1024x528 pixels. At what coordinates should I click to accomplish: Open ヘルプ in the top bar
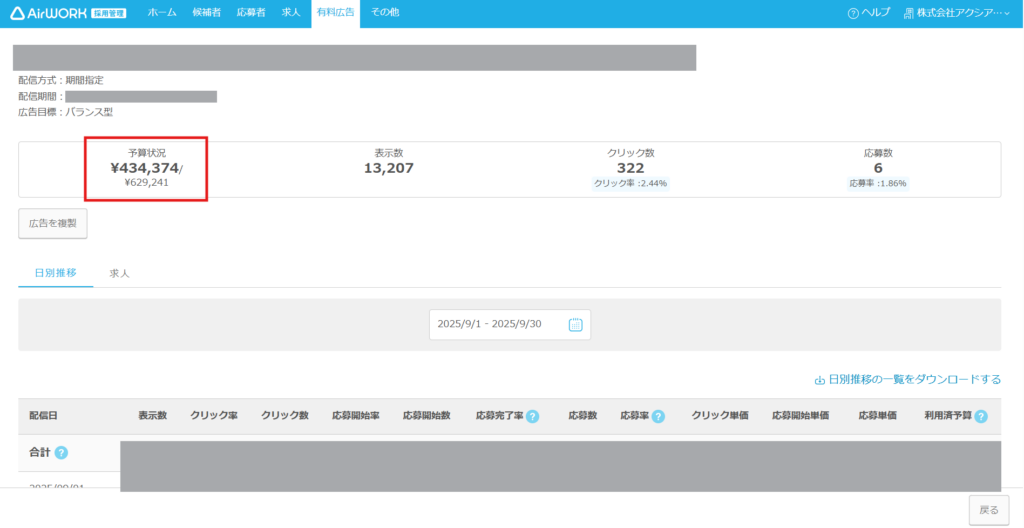click(868, 13)
